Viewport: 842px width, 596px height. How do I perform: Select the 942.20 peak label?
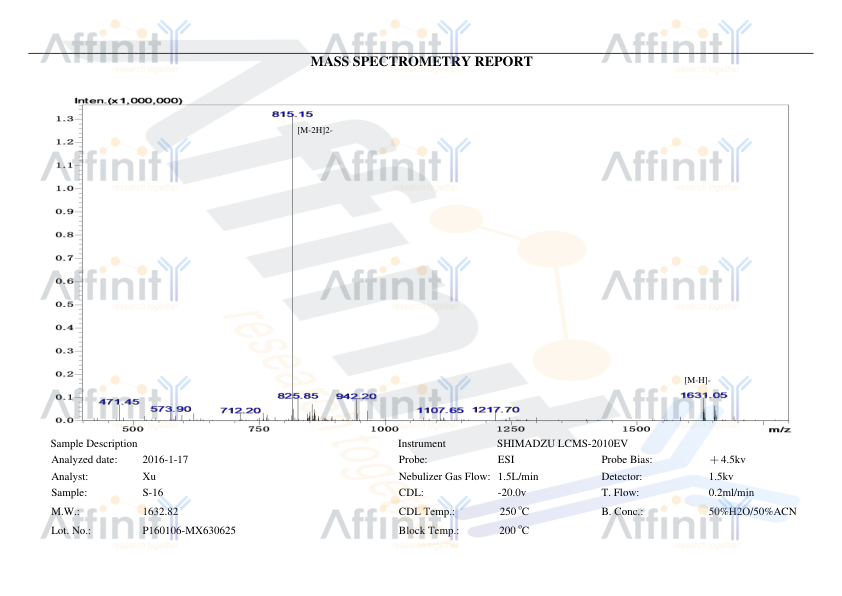356,396
